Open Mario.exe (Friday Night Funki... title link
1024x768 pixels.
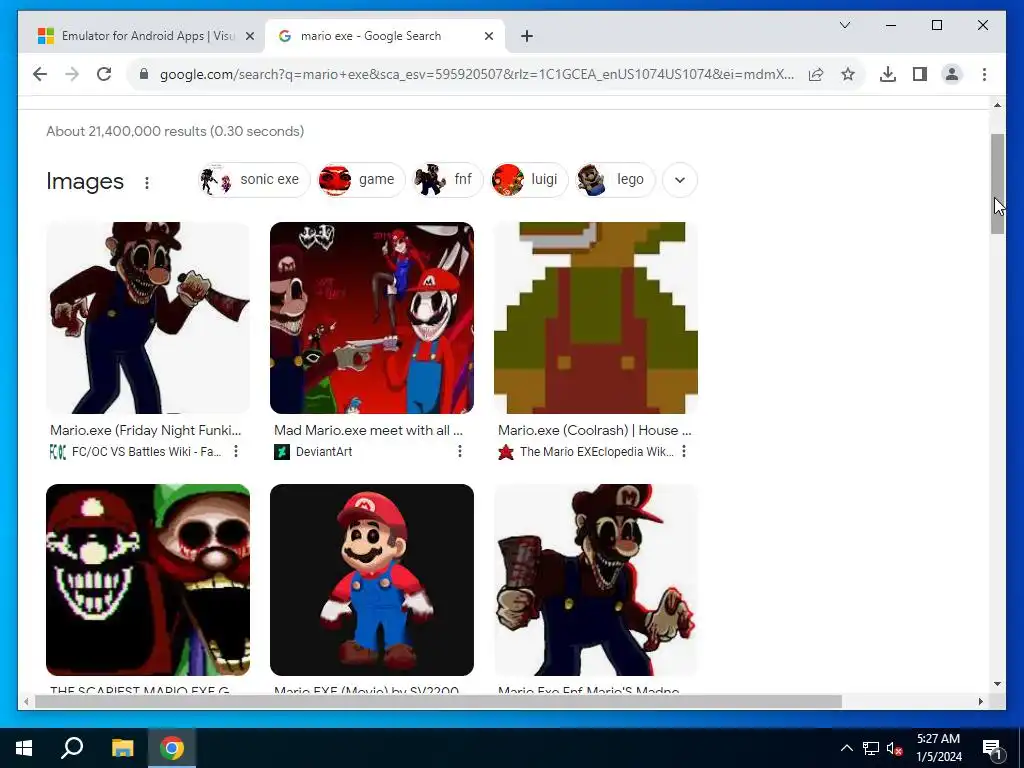click(146, 430)
